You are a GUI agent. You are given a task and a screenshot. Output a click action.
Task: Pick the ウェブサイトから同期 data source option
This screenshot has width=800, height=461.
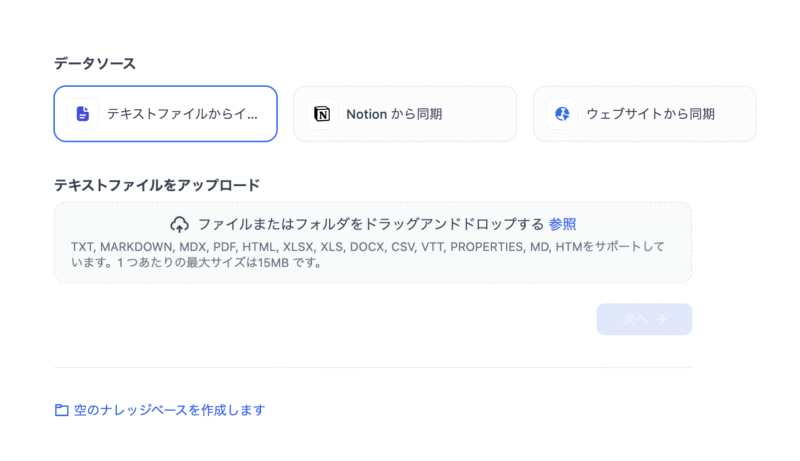[x=645, y=114]
